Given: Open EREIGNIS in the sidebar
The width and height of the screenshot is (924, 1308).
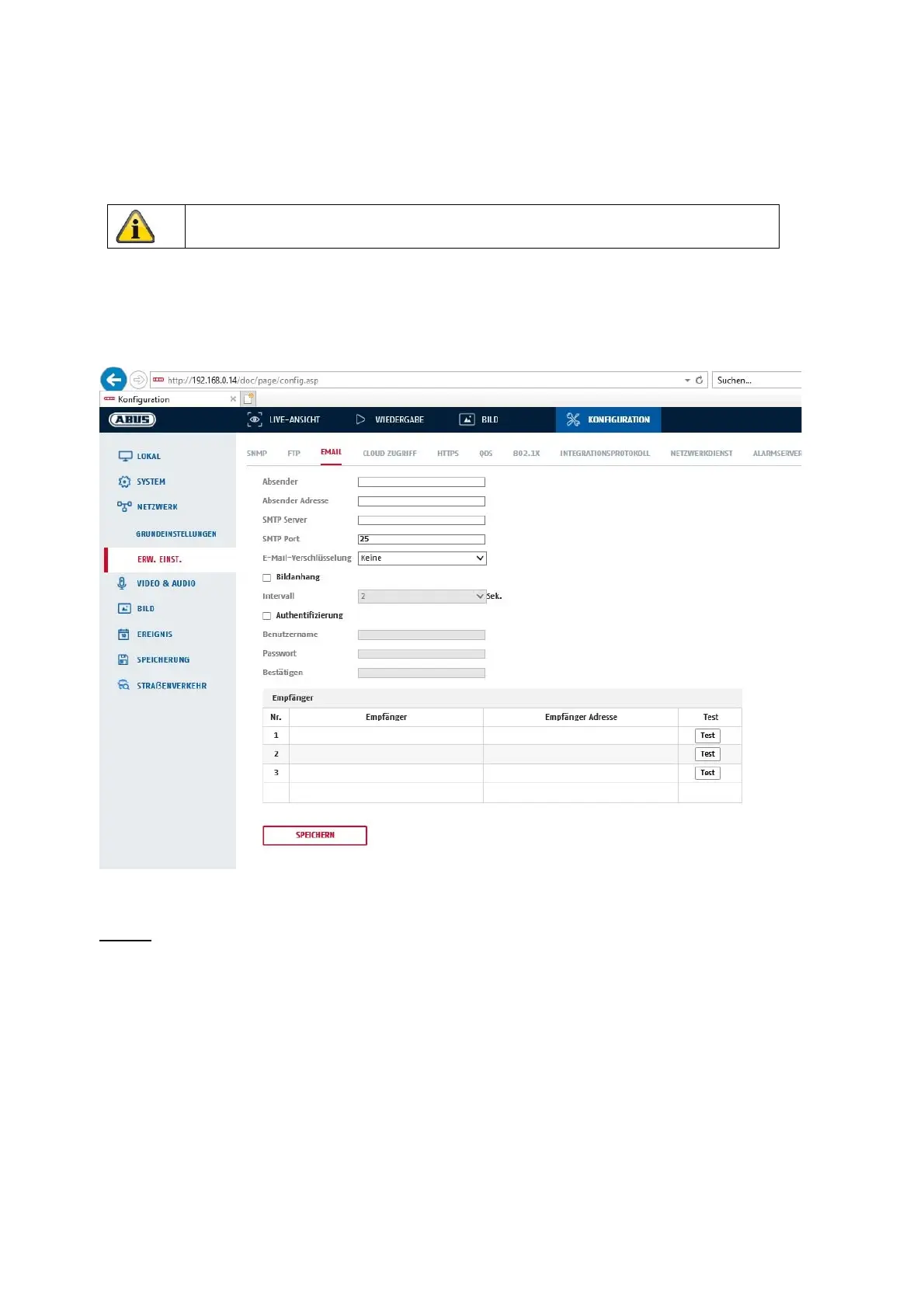Looking at the screenshot, I should [x=155, y=635].
